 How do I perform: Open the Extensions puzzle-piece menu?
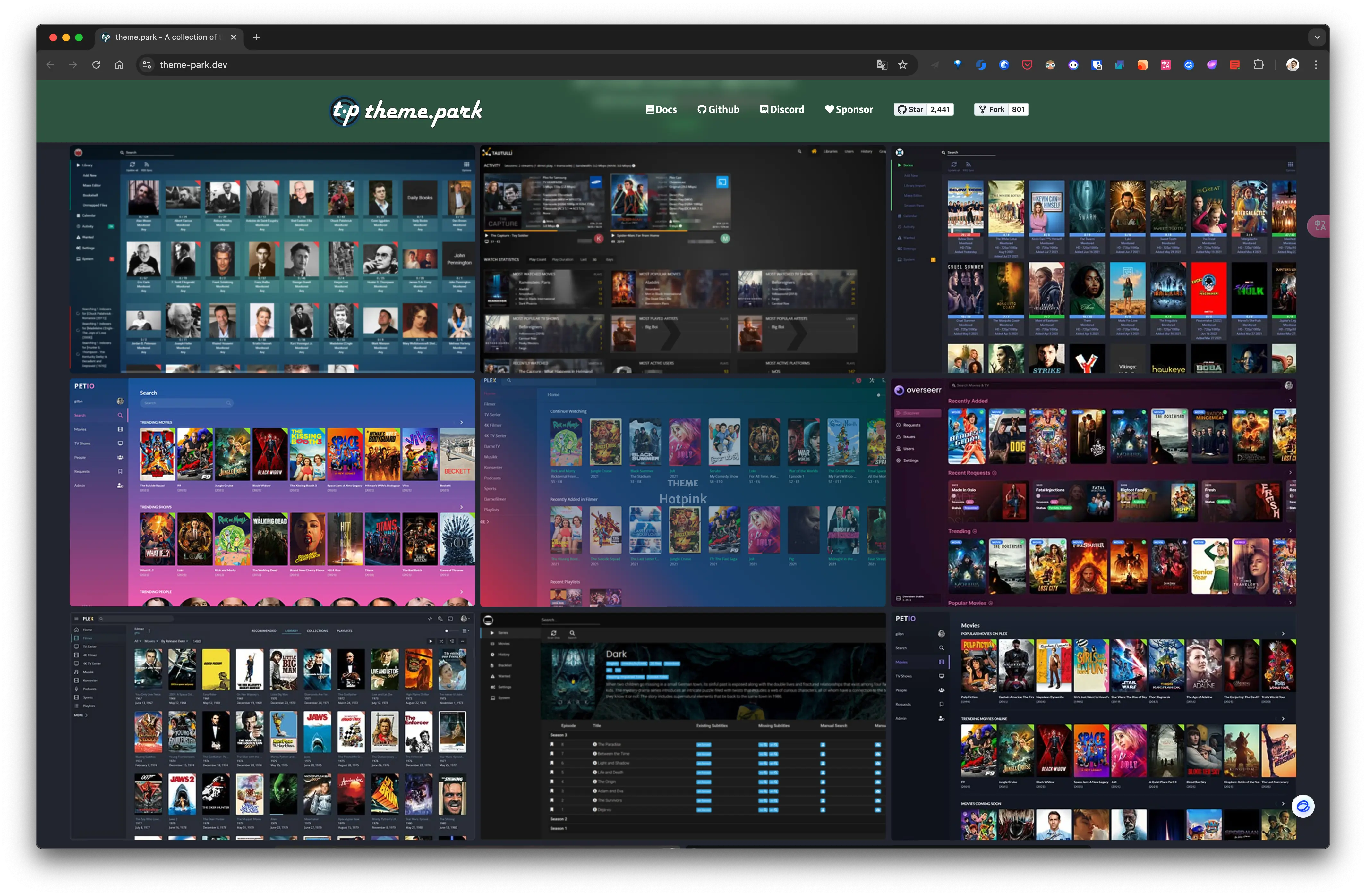[1258, 65]
